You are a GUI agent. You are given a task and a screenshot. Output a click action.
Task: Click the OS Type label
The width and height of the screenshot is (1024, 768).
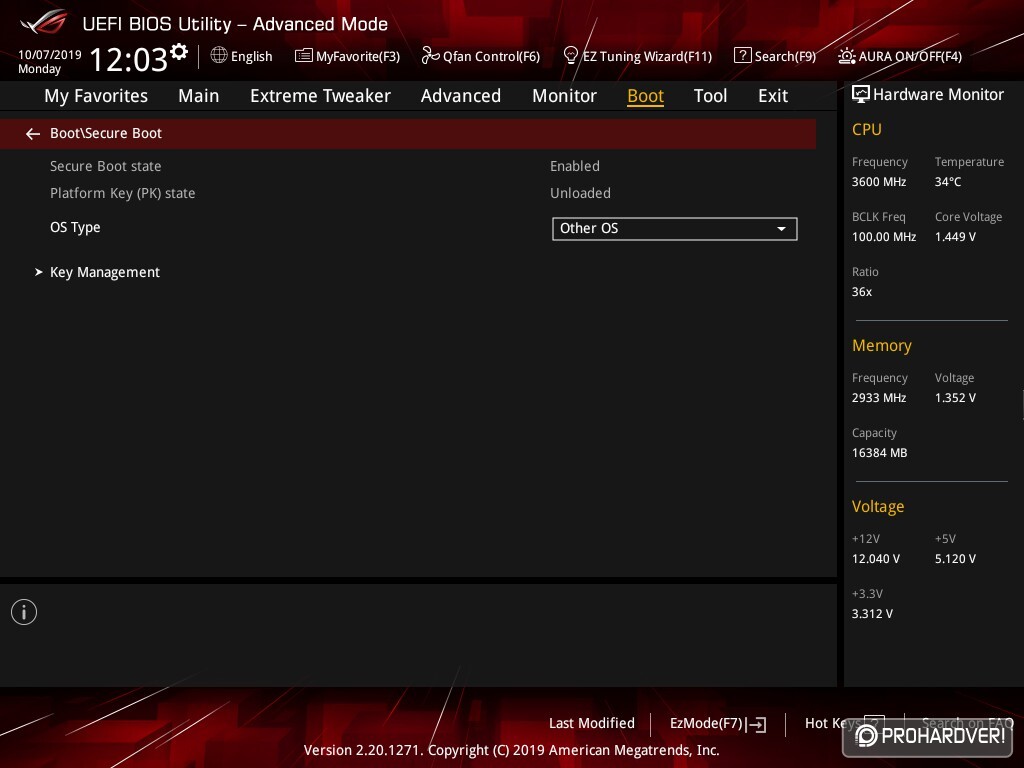point(75,227)
